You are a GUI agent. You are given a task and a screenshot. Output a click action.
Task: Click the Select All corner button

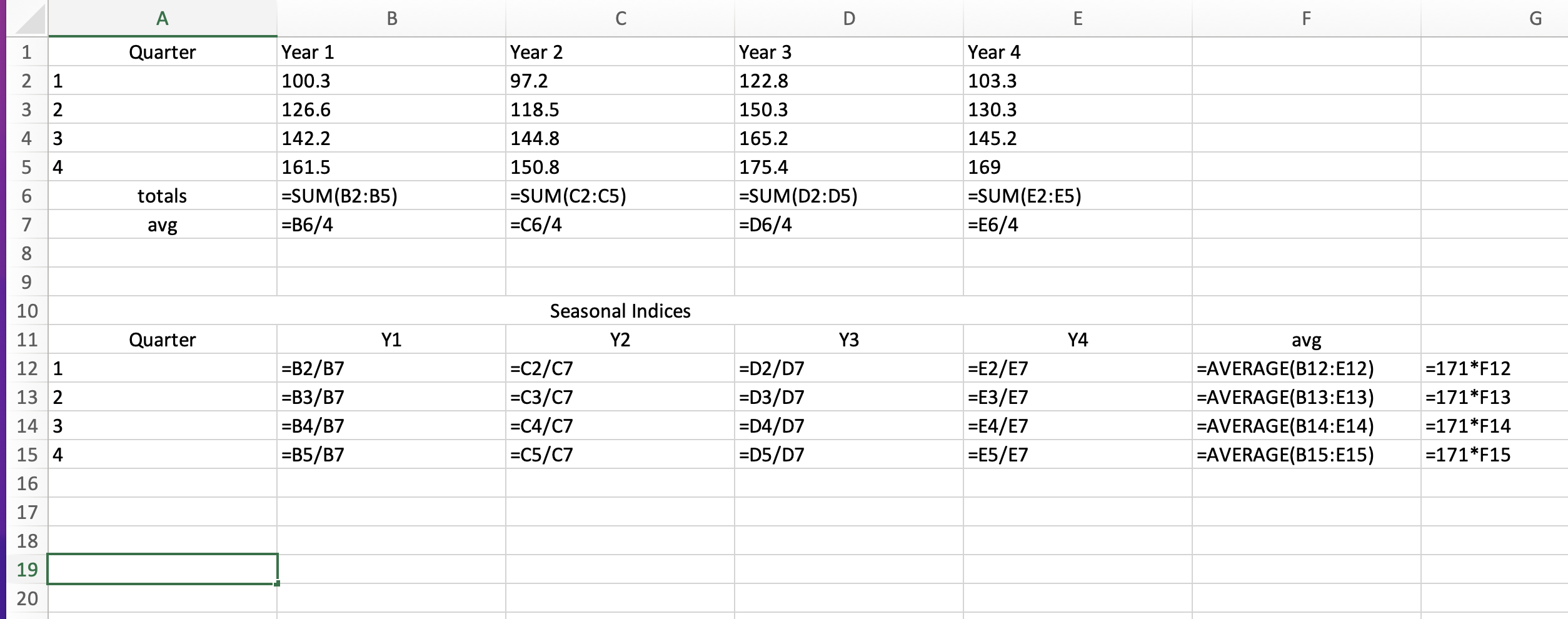[x=28, y=19]
